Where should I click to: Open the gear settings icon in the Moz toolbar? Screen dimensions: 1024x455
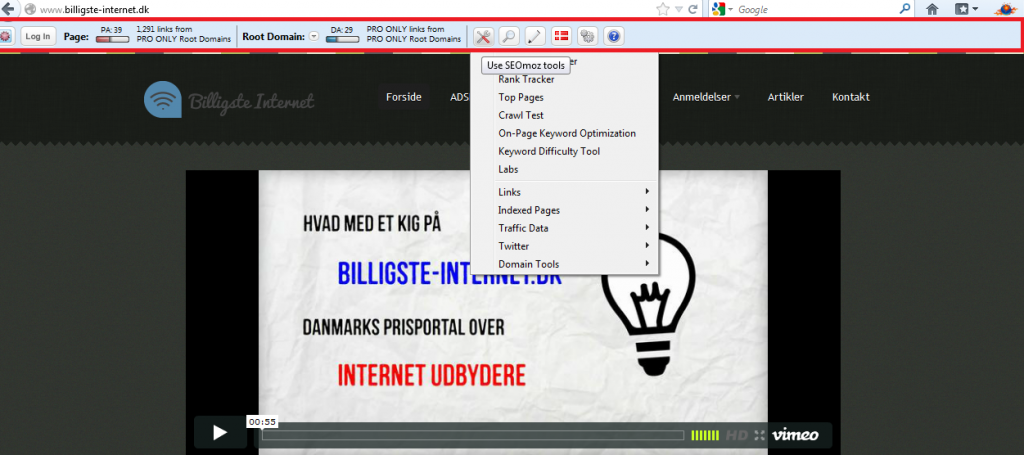(587, 37)
